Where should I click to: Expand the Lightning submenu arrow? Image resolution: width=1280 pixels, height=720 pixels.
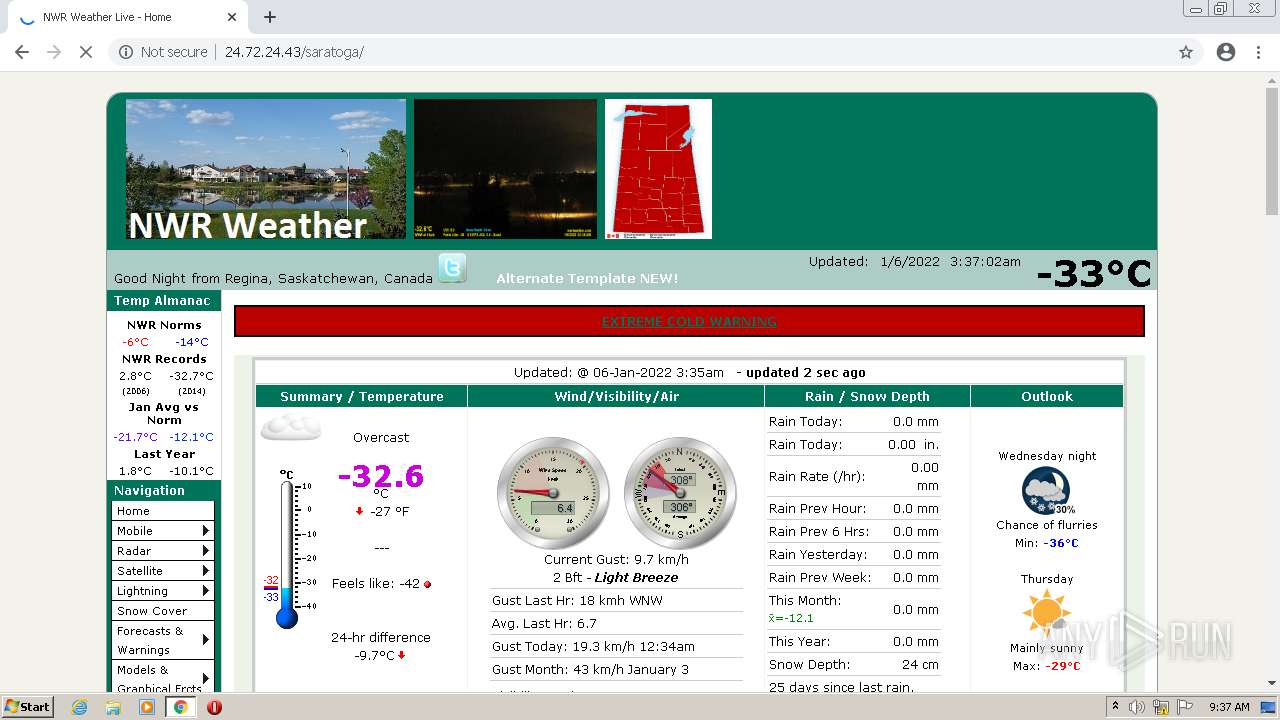coord(206,590)
